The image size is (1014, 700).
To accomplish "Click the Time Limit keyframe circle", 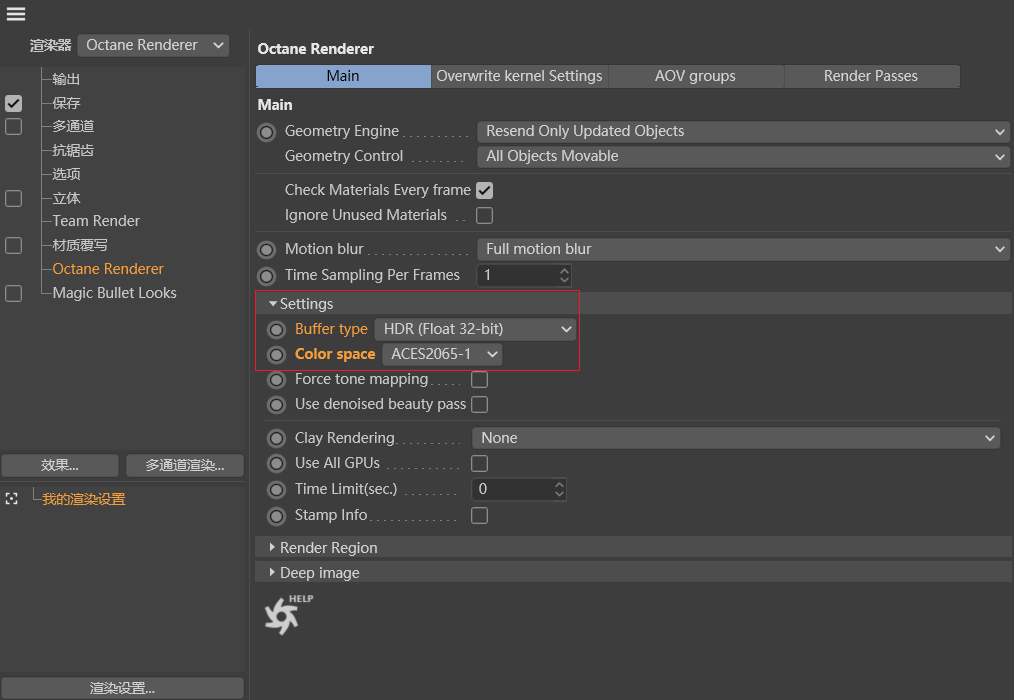I will [x=277, y=490].
